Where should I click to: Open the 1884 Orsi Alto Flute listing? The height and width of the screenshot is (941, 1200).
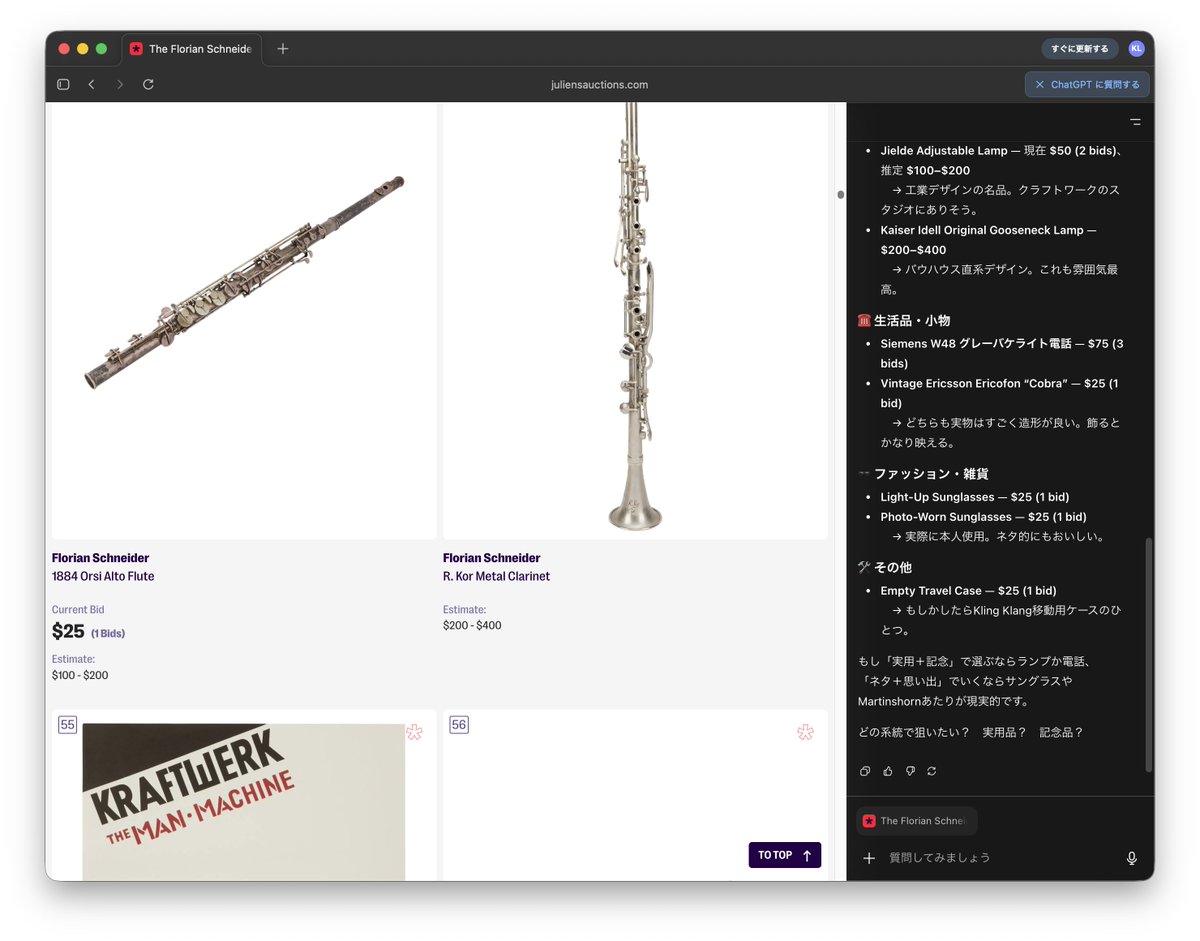(x=106, y=576)
